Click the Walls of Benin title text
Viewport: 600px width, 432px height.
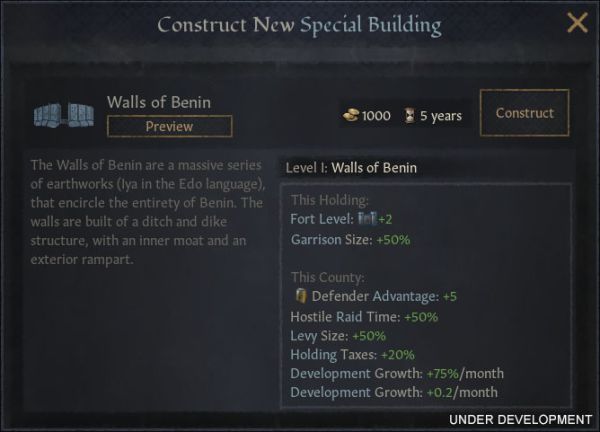[x=159, y=102]
